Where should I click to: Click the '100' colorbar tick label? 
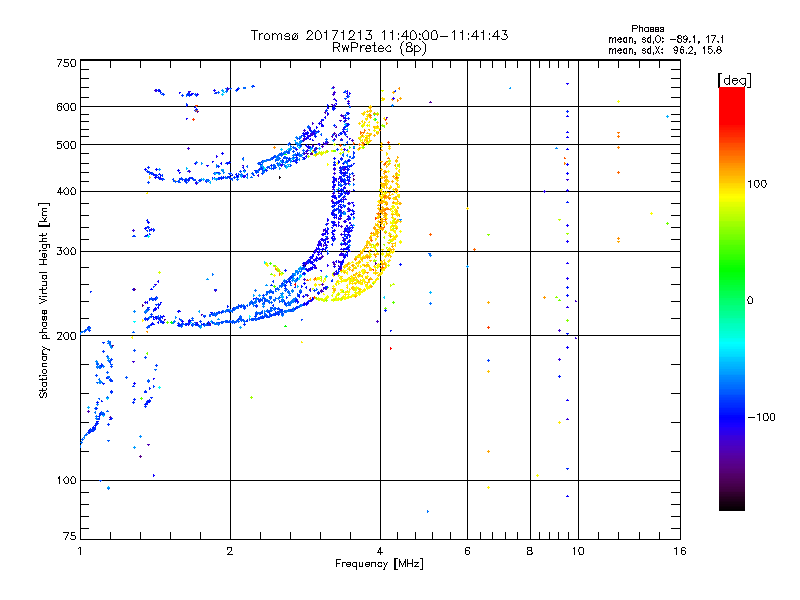[757, 184]
